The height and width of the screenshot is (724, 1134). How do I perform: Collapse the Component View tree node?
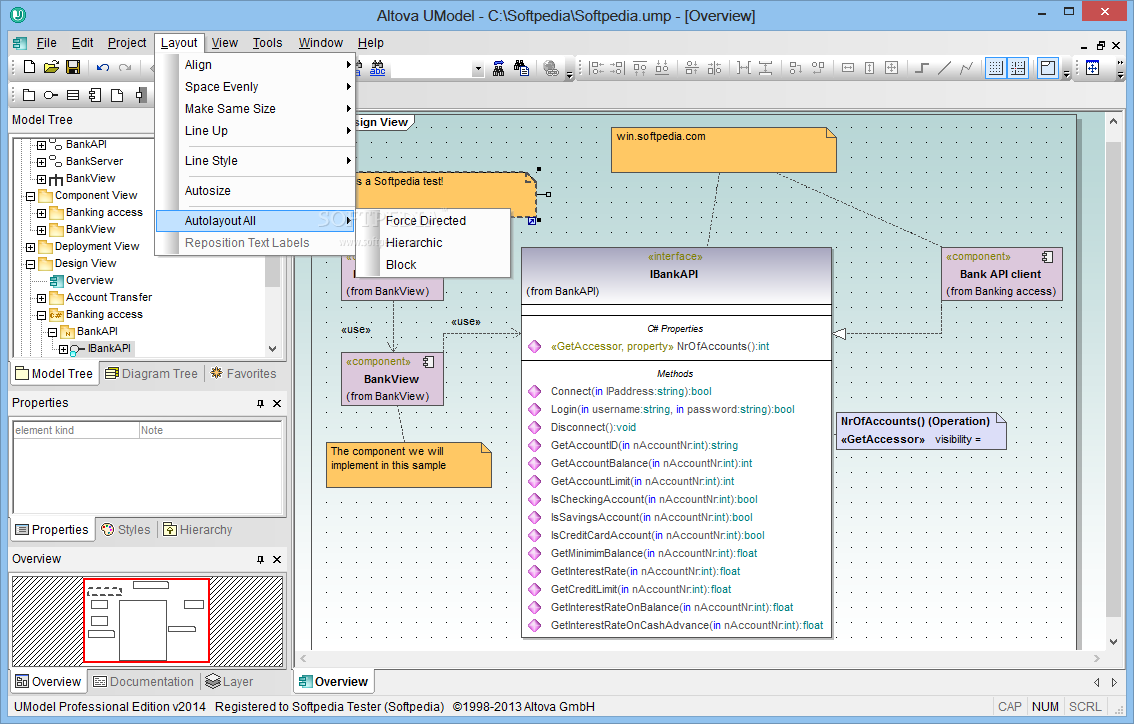point(30,196)
